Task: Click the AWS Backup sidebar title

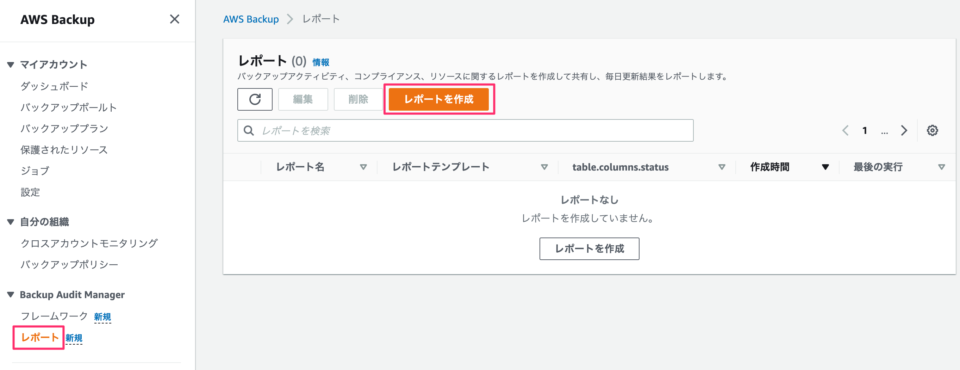Action: point(58,20)
